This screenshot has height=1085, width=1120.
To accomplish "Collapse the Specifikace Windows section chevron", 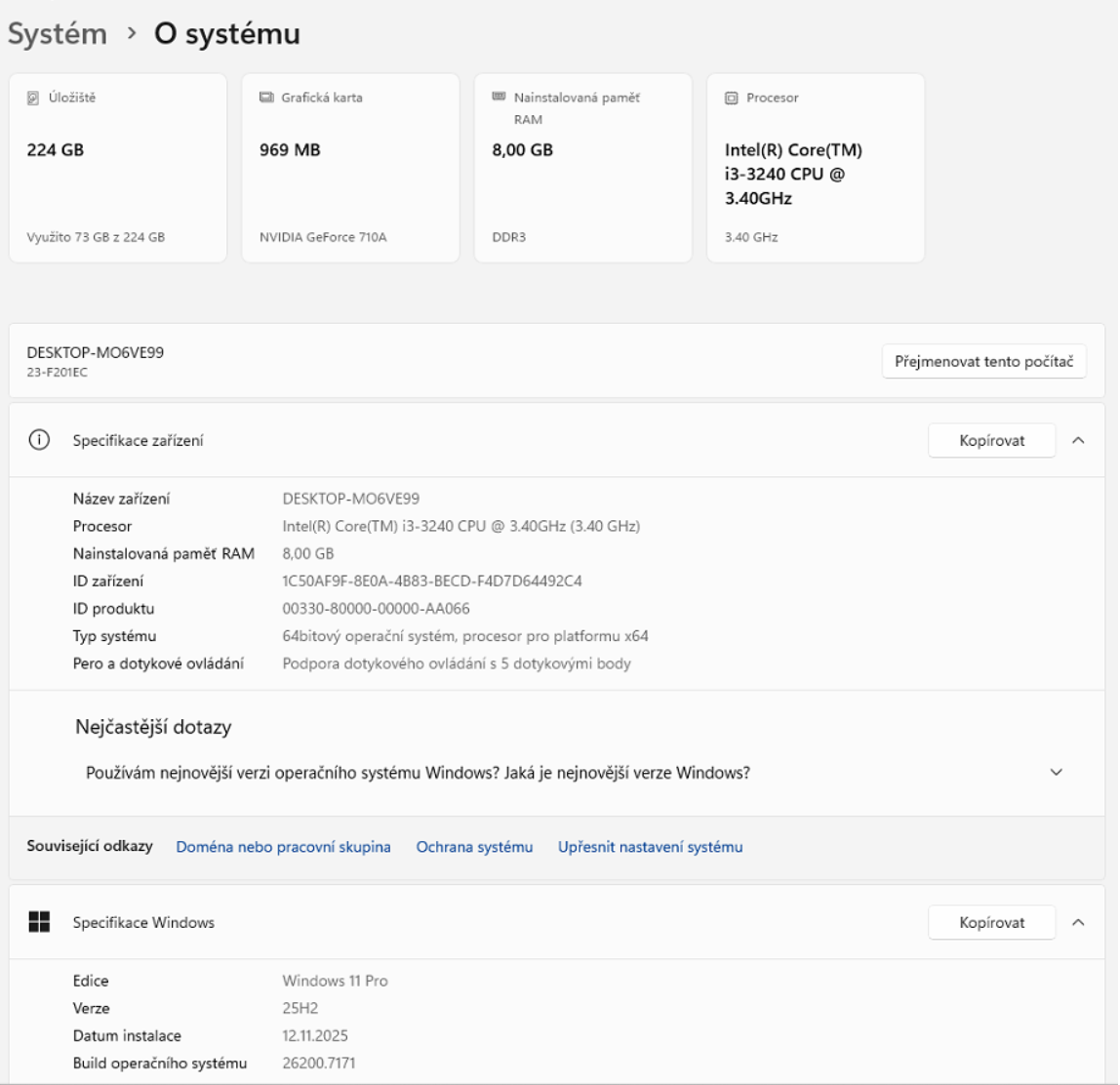I will point(1078,922).
